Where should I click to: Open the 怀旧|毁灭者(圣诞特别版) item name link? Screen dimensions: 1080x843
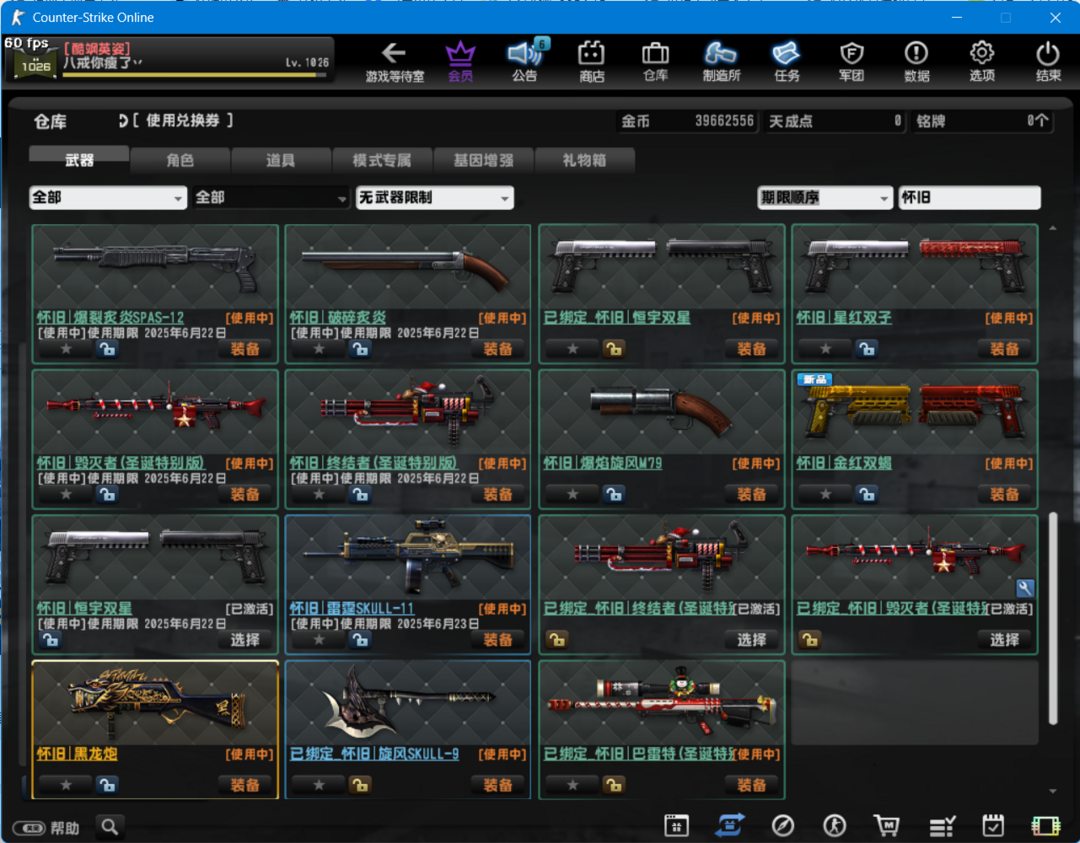(121, 464)
